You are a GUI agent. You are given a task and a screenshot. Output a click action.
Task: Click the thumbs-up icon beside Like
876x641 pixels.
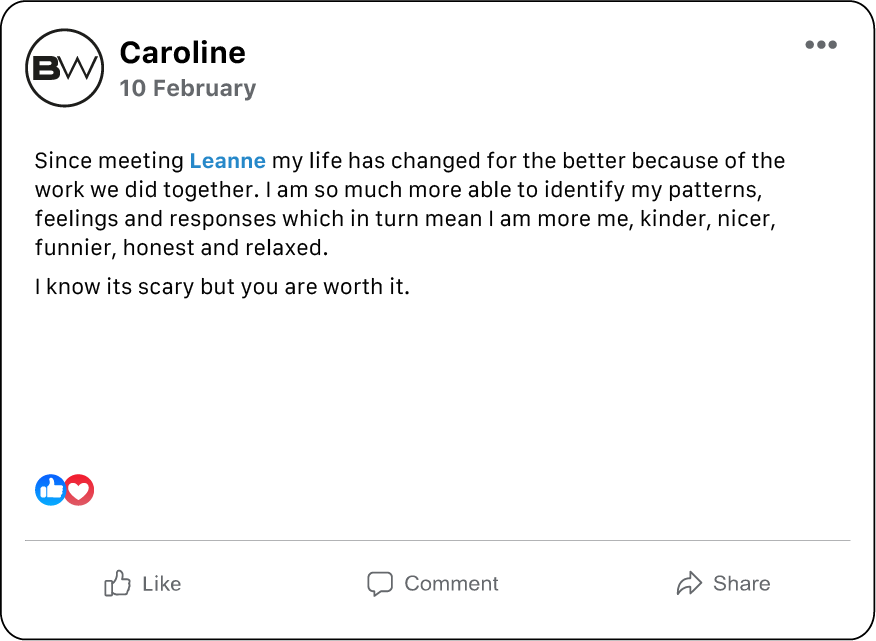pos(118,583)
